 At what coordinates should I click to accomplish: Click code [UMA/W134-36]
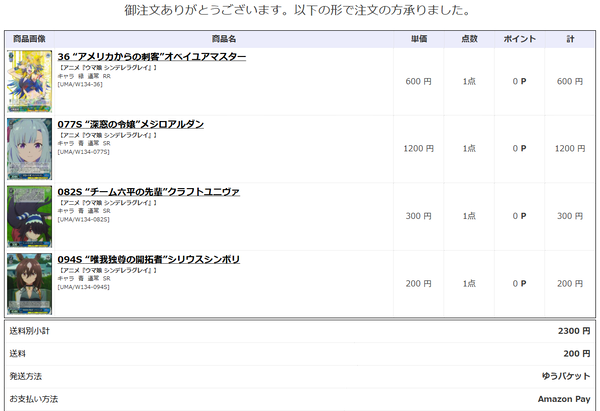coord(80,84)
